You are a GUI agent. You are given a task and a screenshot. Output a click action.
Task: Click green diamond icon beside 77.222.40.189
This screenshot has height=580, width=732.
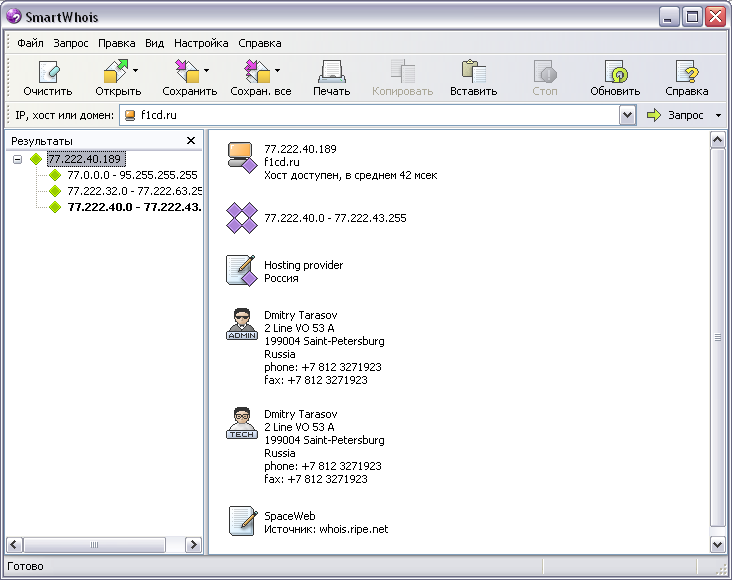36,159
